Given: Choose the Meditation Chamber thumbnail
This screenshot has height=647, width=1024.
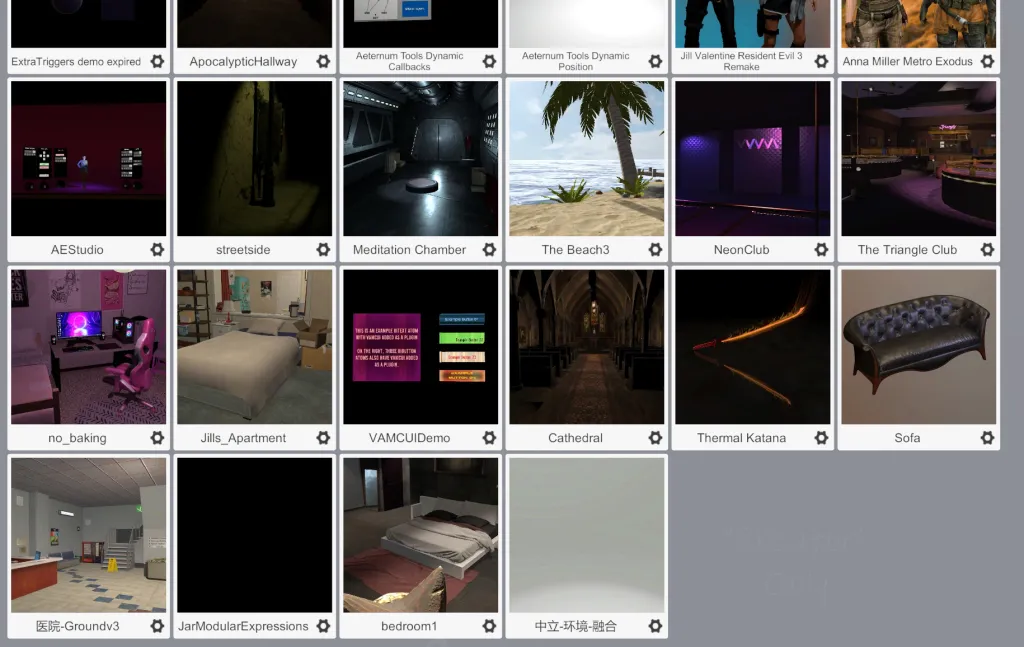Looking at the screenshot, I should coord(421,159).
